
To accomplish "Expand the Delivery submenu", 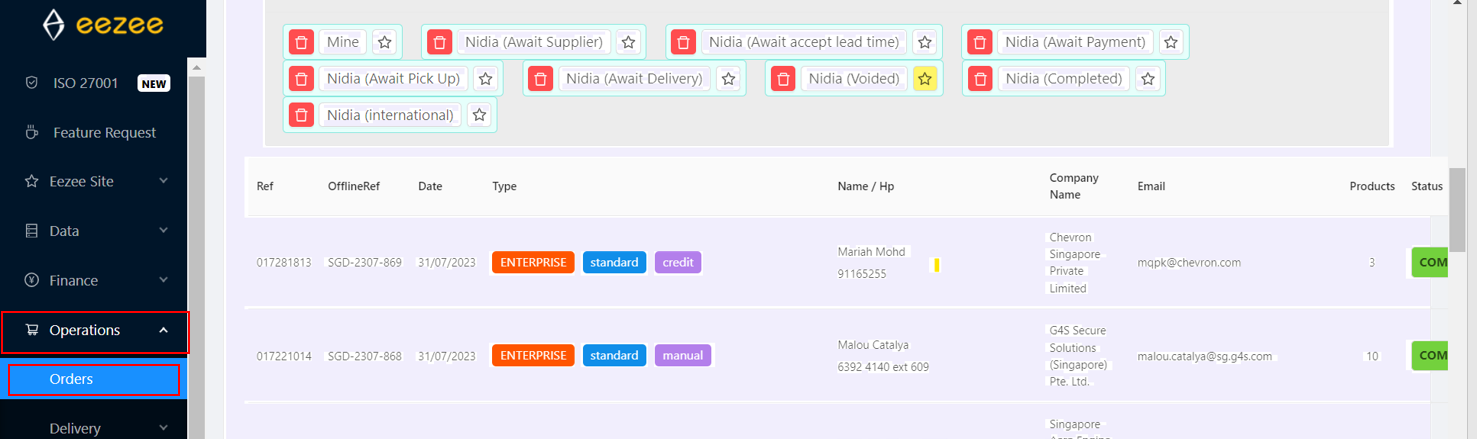I will pos(94,428).
